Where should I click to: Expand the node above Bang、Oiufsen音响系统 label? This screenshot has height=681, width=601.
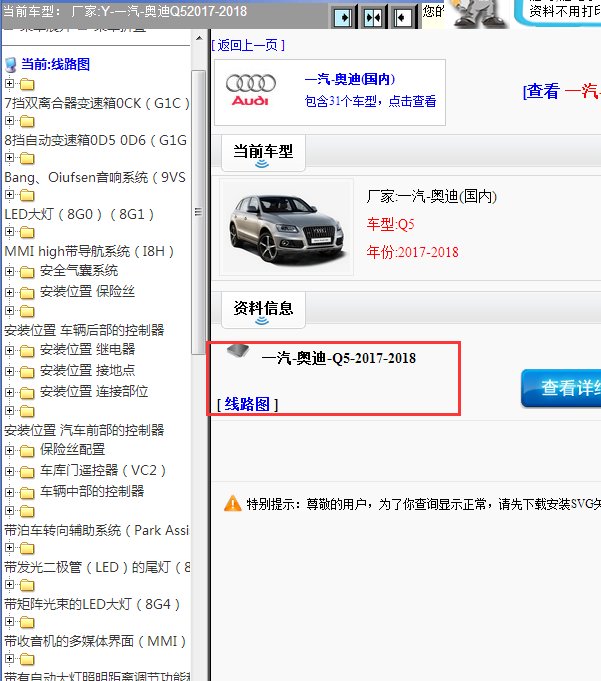[9, 157]
